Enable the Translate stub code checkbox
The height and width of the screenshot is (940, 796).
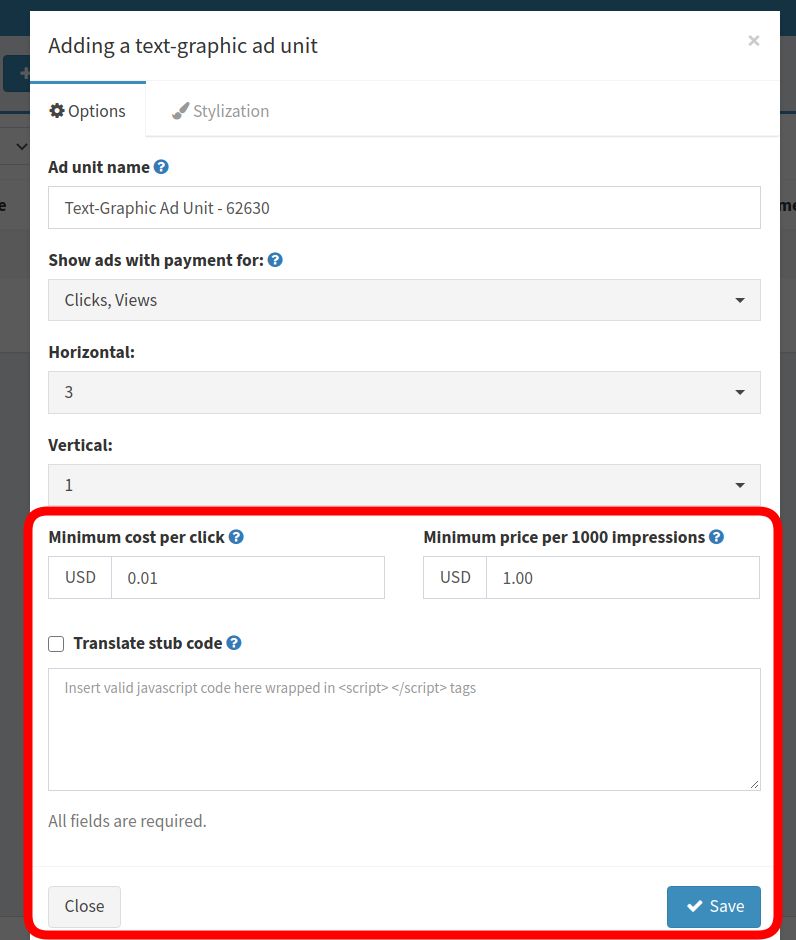pyautogui.click(x=56, y=643)
